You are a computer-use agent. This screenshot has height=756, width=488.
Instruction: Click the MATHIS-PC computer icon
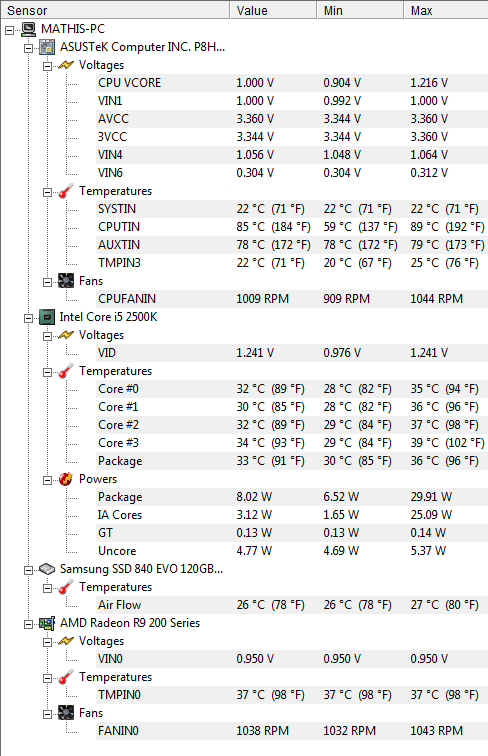point(29,29)
